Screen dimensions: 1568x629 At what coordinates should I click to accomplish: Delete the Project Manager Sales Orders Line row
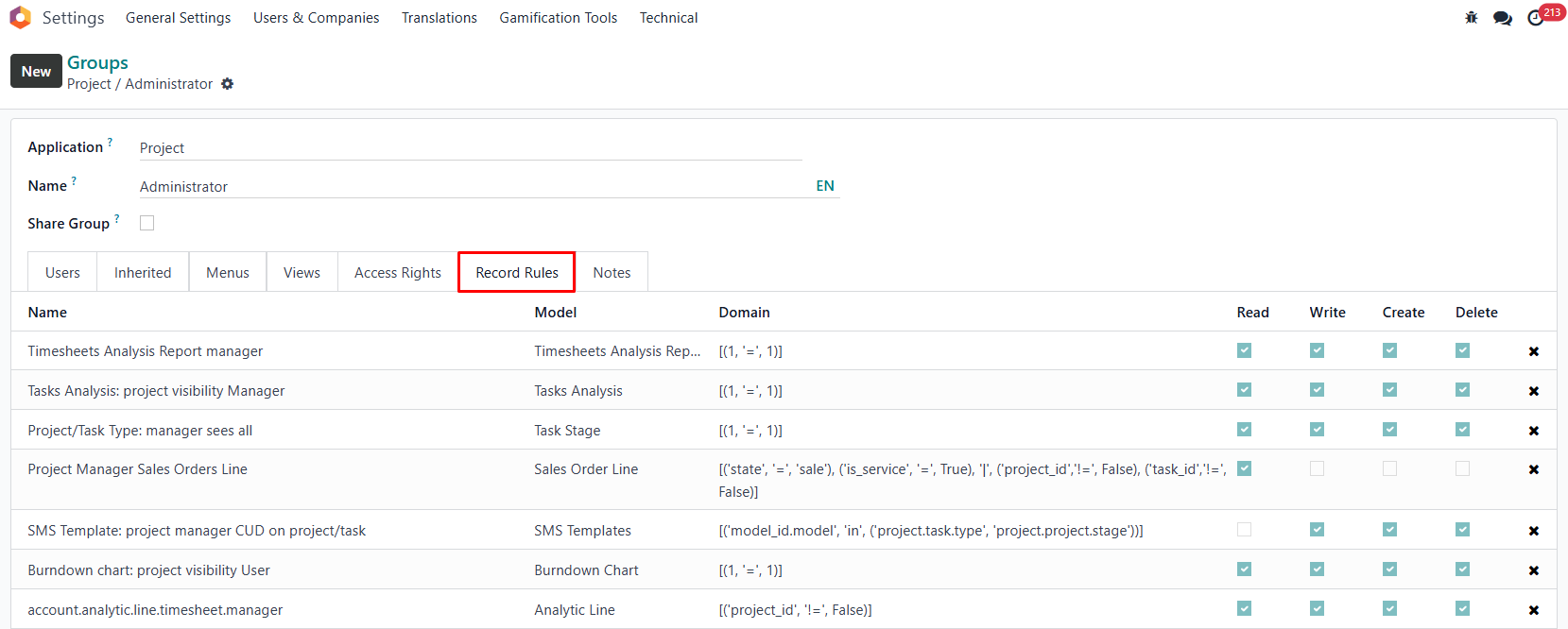point(1533,469)
